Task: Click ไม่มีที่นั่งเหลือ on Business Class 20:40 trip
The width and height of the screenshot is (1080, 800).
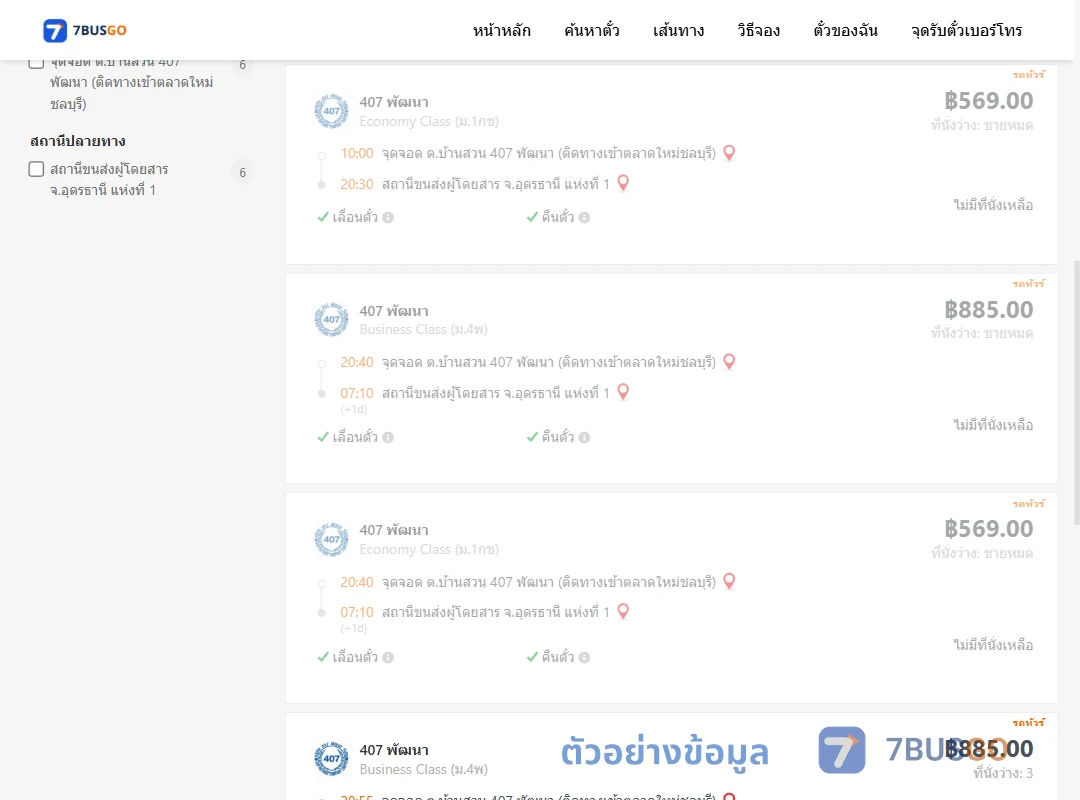Action: [x=993, y=424]
